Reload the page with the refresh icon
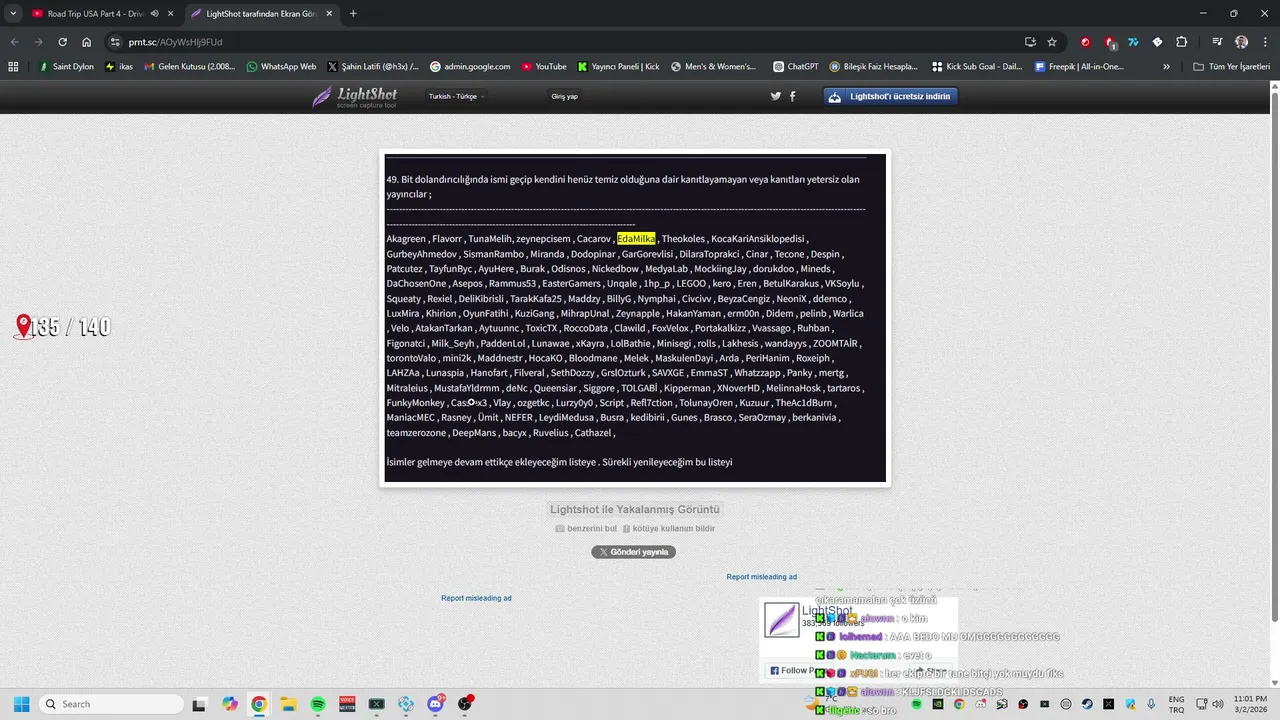This screenshot has height=720, width=1280. pyautogui.click(x=62, y=42)
